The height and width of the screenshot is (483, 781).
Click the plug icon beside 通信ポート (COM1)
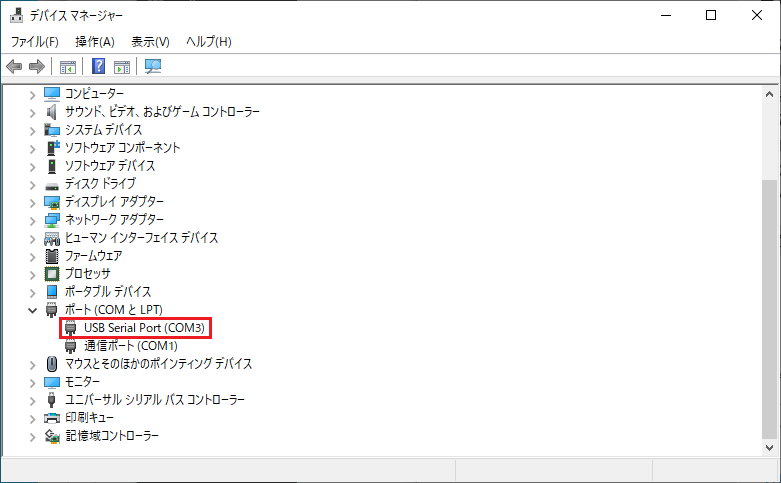tap(71, 346)
